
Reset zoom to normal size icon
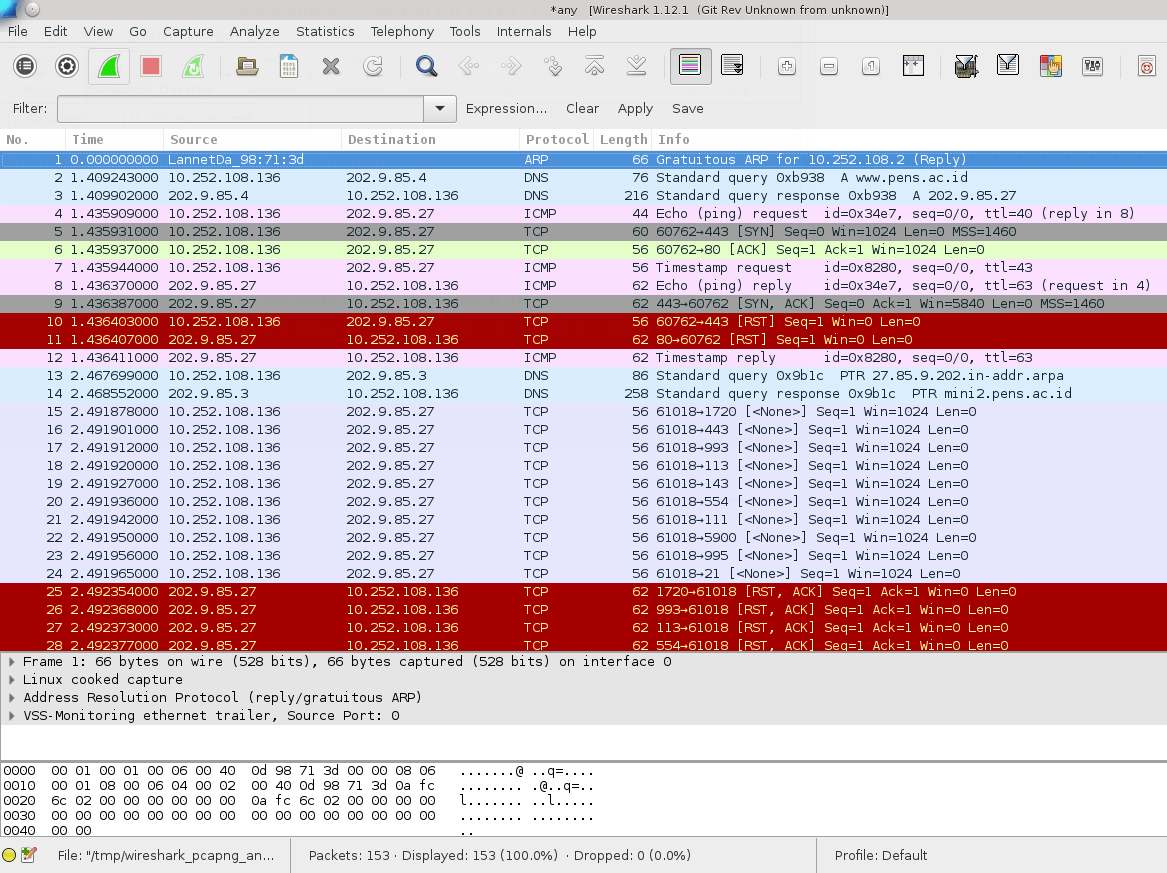tap(871, 66)
